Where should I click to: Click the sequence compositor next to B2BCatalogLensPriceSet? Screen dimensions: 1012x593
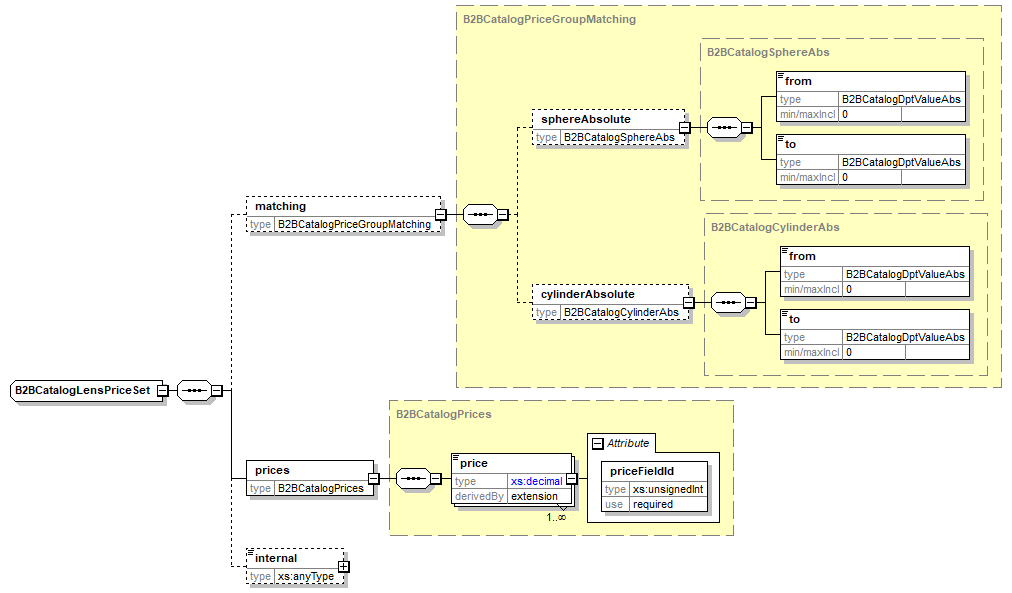pos(194,390)
